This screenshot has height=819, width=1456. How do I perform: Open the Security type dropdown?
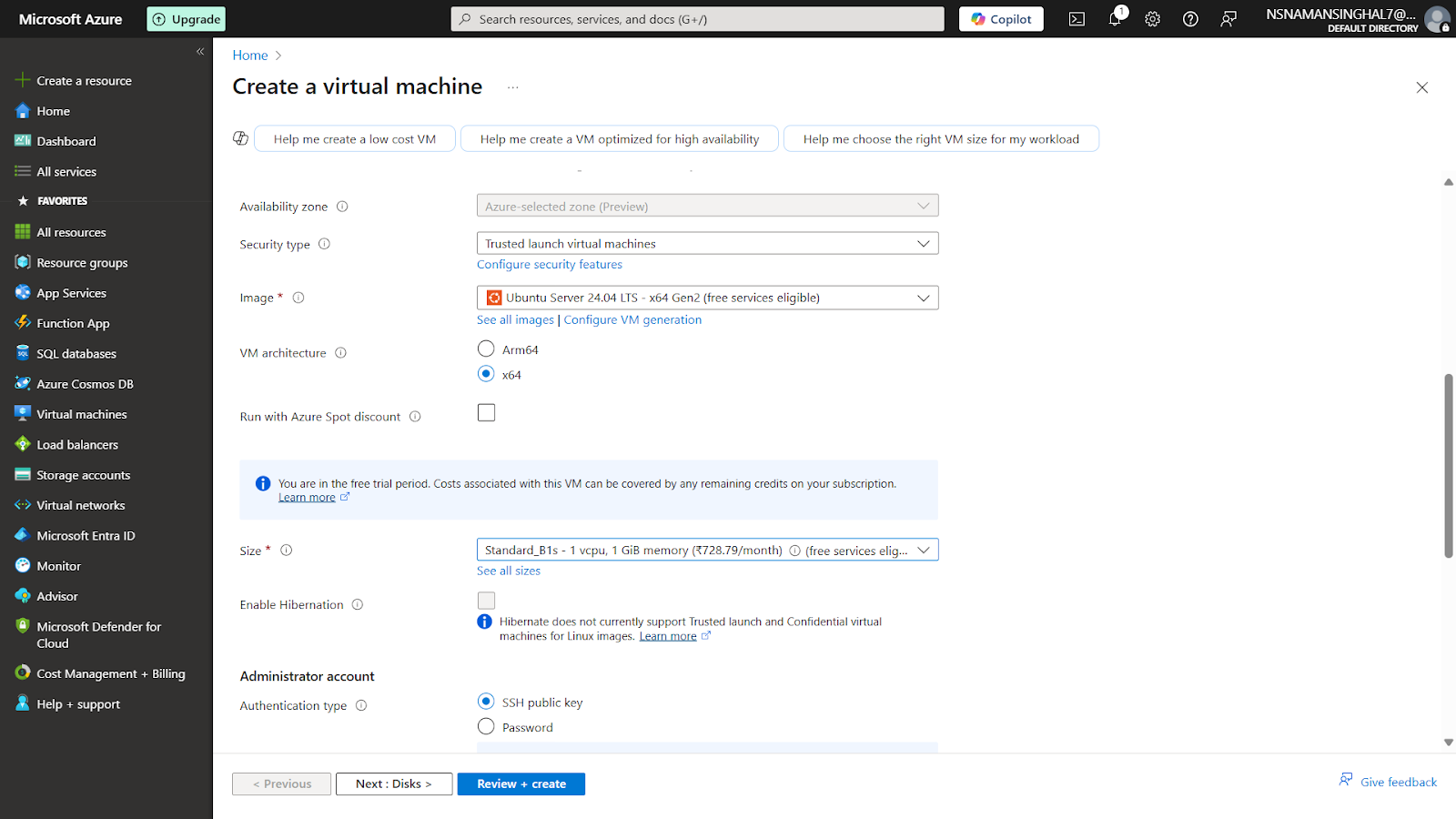tap(707, 244)
